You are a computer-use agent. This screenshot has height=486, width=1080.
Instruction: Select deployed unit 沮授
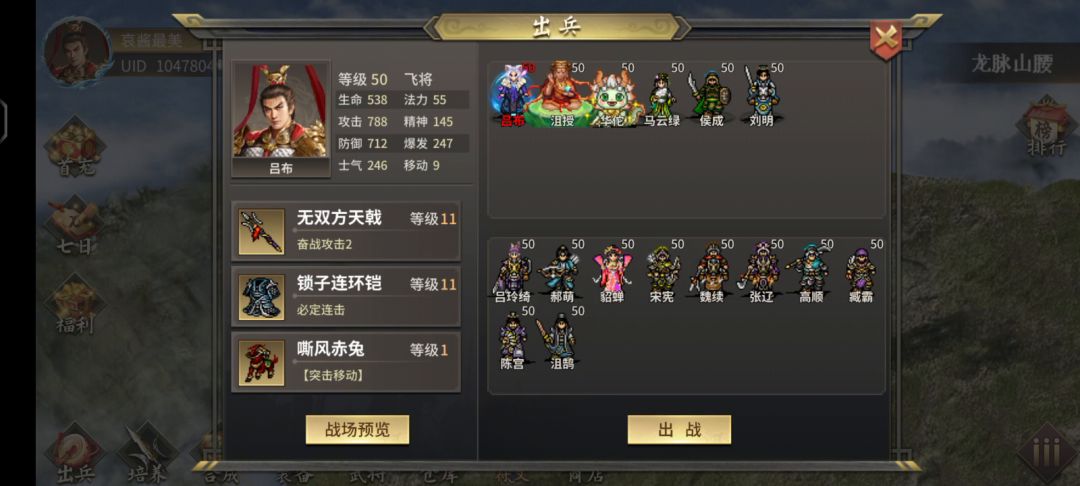coord(562,95)
